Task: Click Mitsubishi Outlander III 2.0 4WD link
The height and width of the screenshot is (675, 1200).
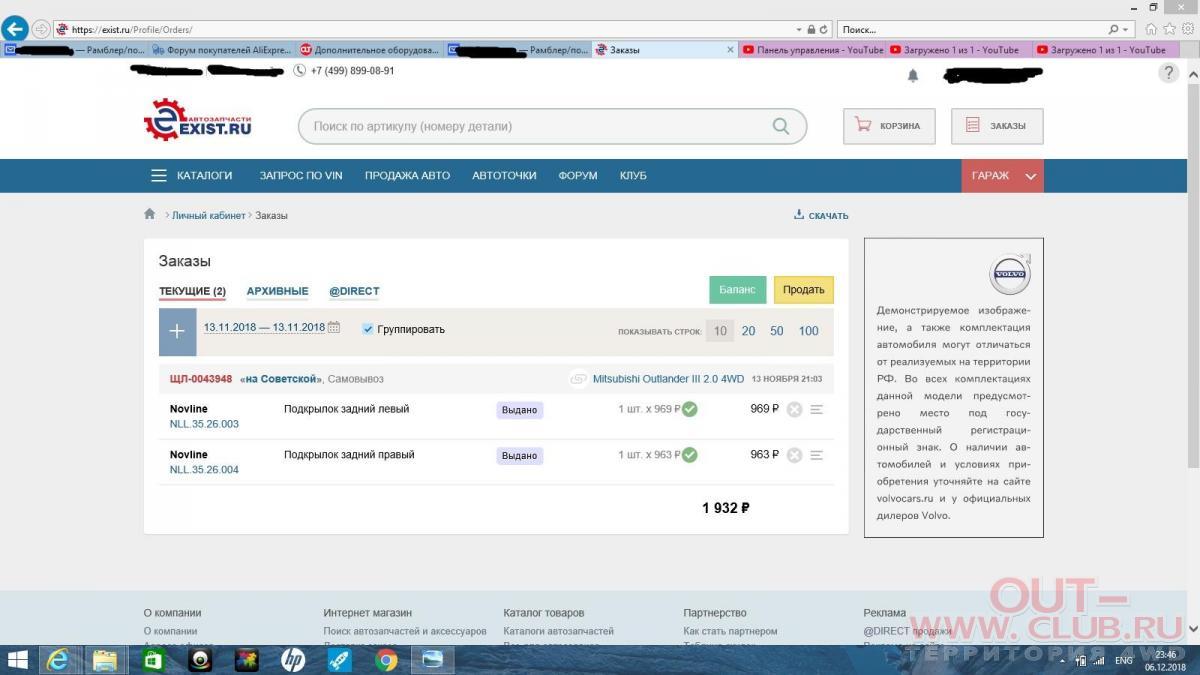Action: click(668, 379)
